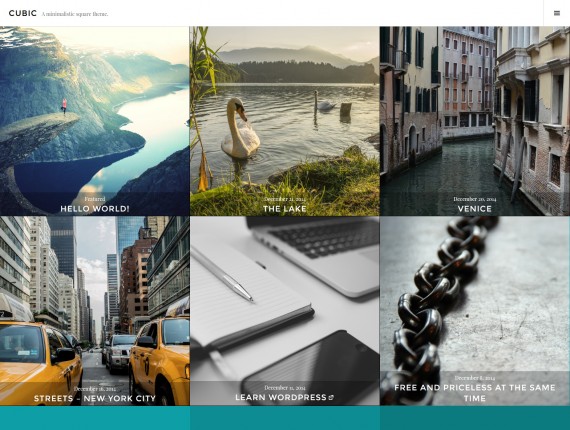Image resolution: width=570 pixels, height=430 pixels.
Task: Click the December 20, 2014 date on Venice
Action: [474, 199]
